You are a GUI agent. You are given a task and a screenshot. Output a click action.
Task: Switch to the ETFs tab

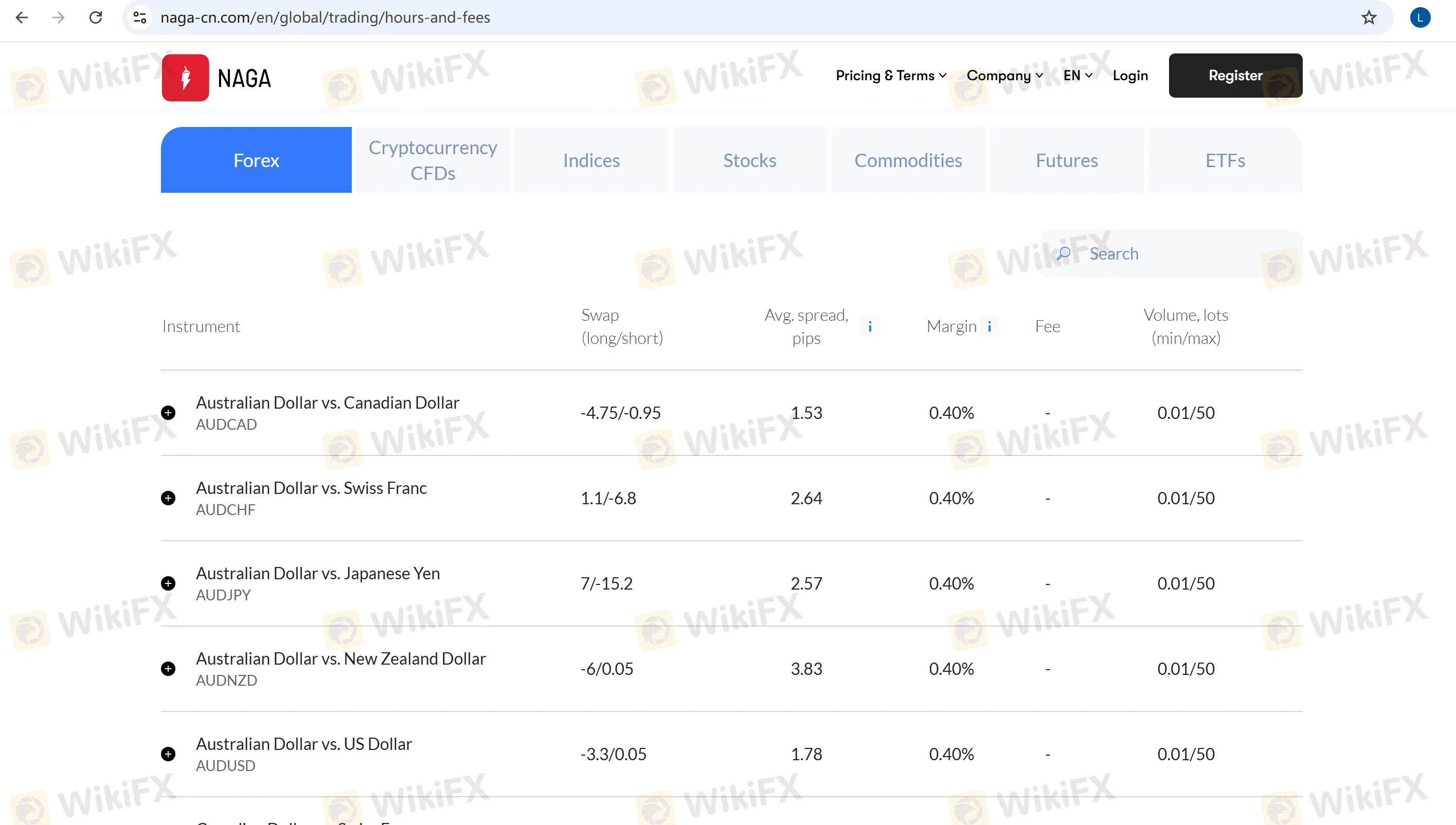pyautogui.click(x=1225, y=160)
